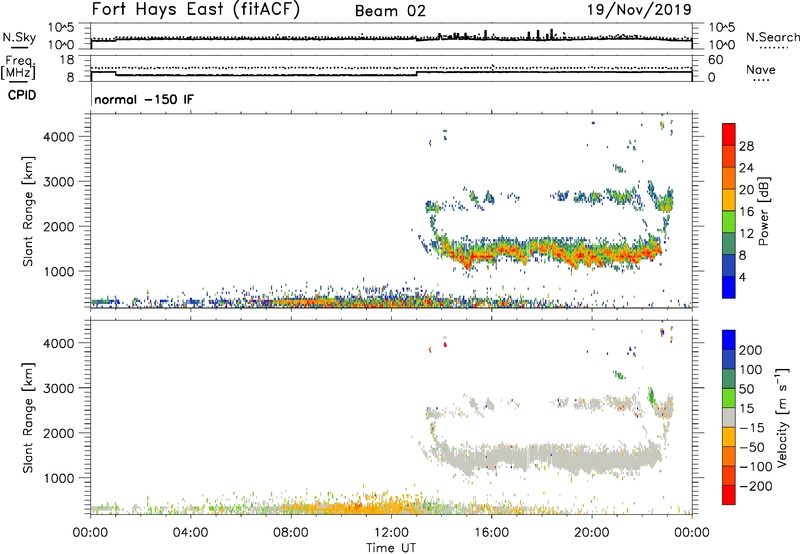Click the 'Slant Range [km]' label of velocity panel
Screen dimensions: 800x554
tap(28, 418)
